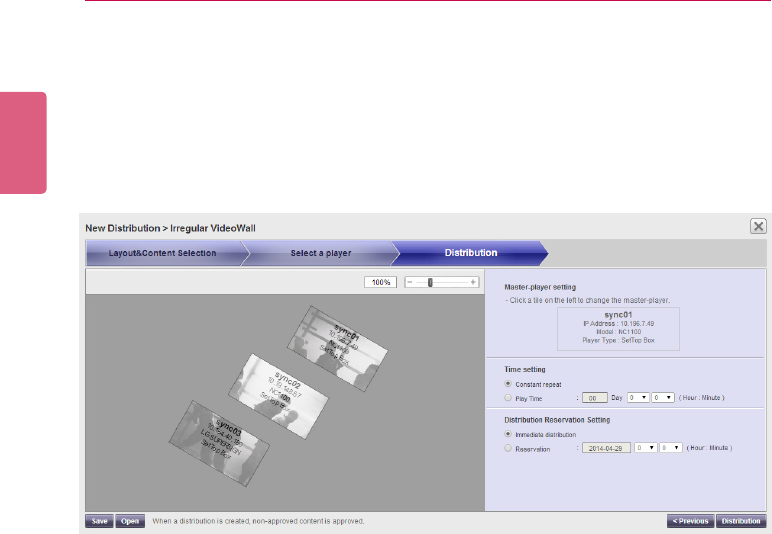Click the non-approved content notice text

(x=258, y=521)
